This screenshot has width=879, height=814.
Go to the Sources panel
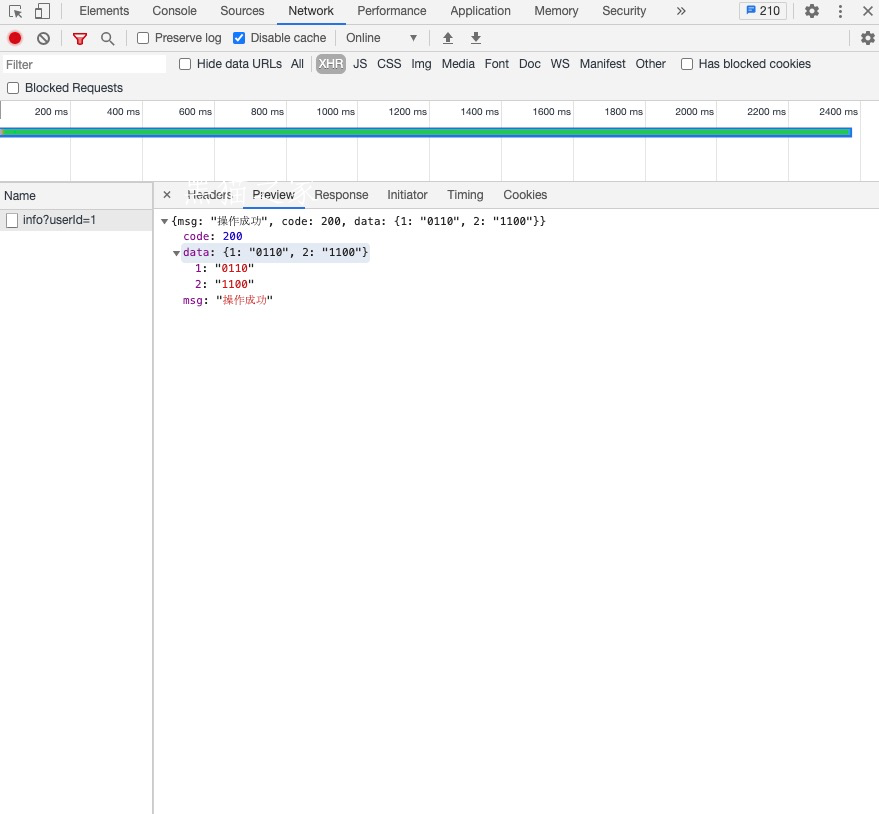pyautogui.click(x=242, y=11)
